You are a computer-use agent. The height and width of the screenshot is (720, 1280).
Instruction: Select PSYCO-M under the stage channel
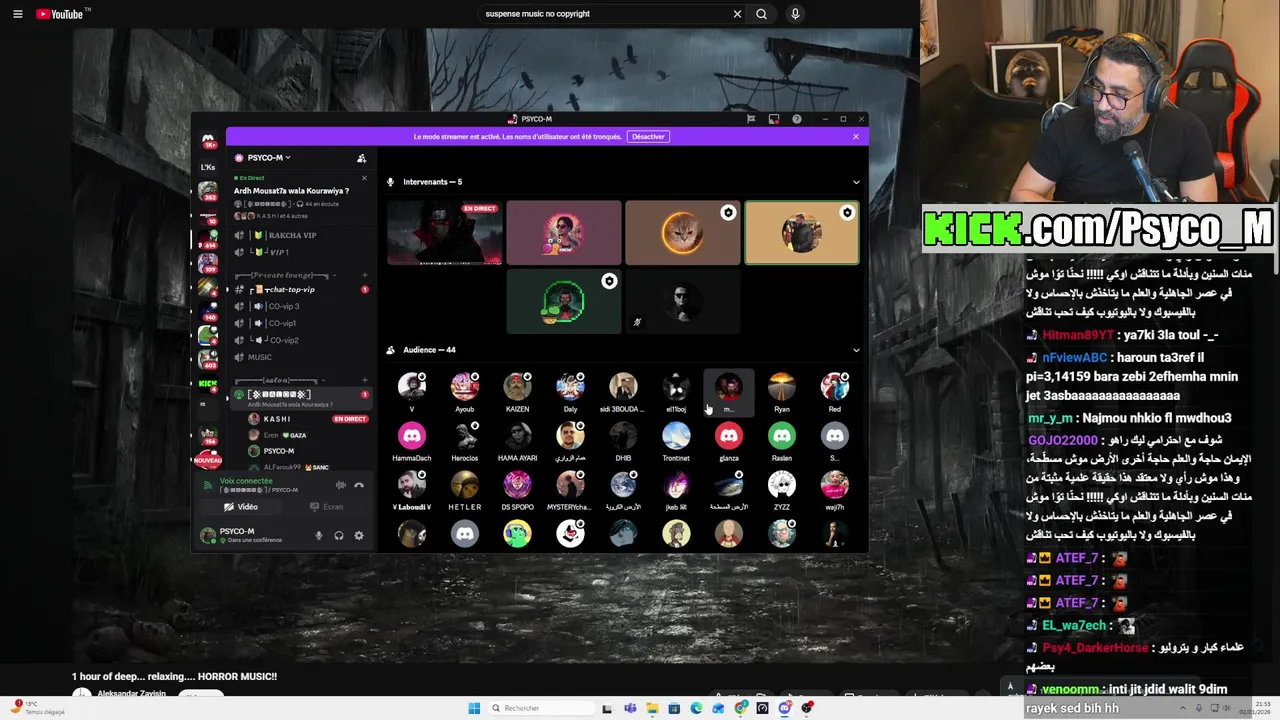pyautogui.click(x=308, y=451)
